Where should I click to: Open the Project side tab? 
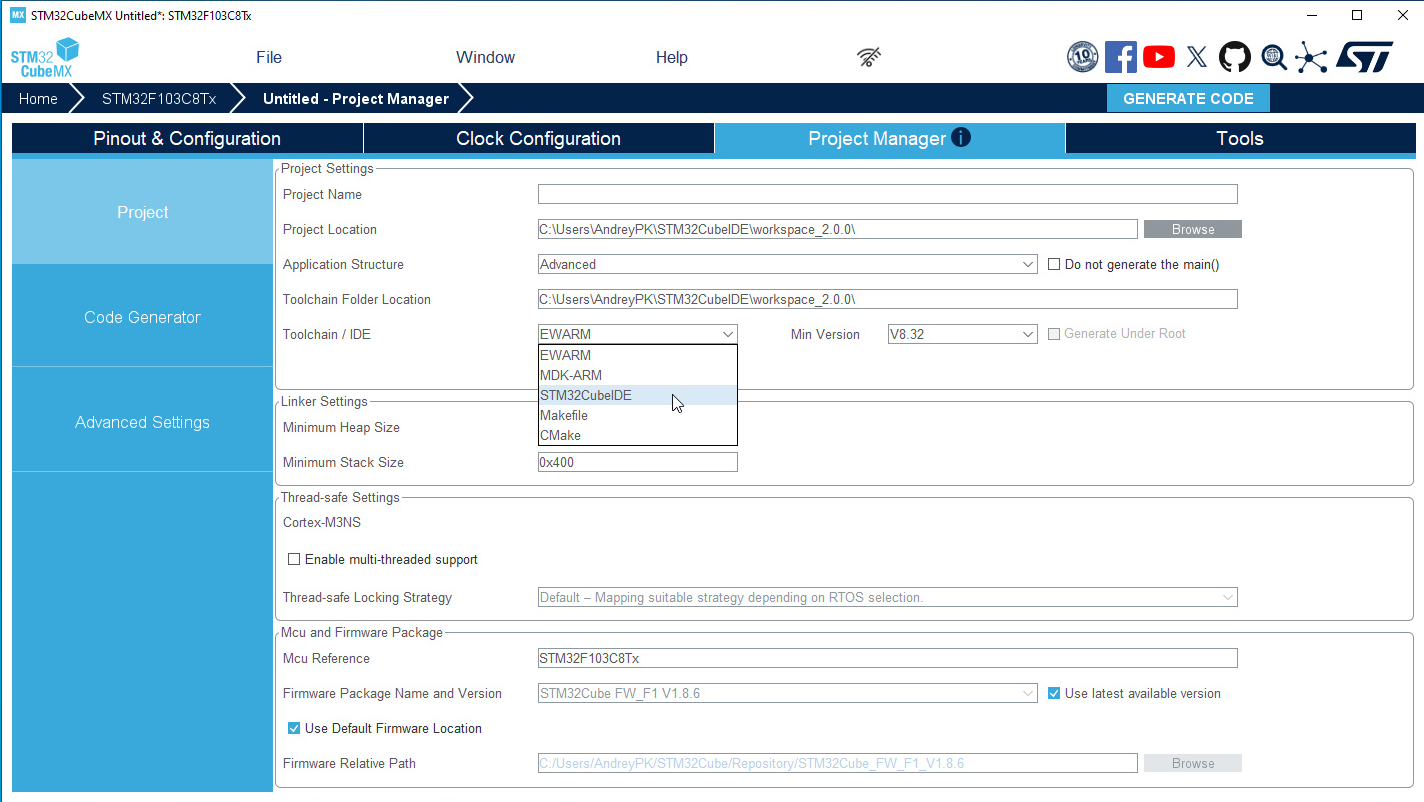click(142, 212)
